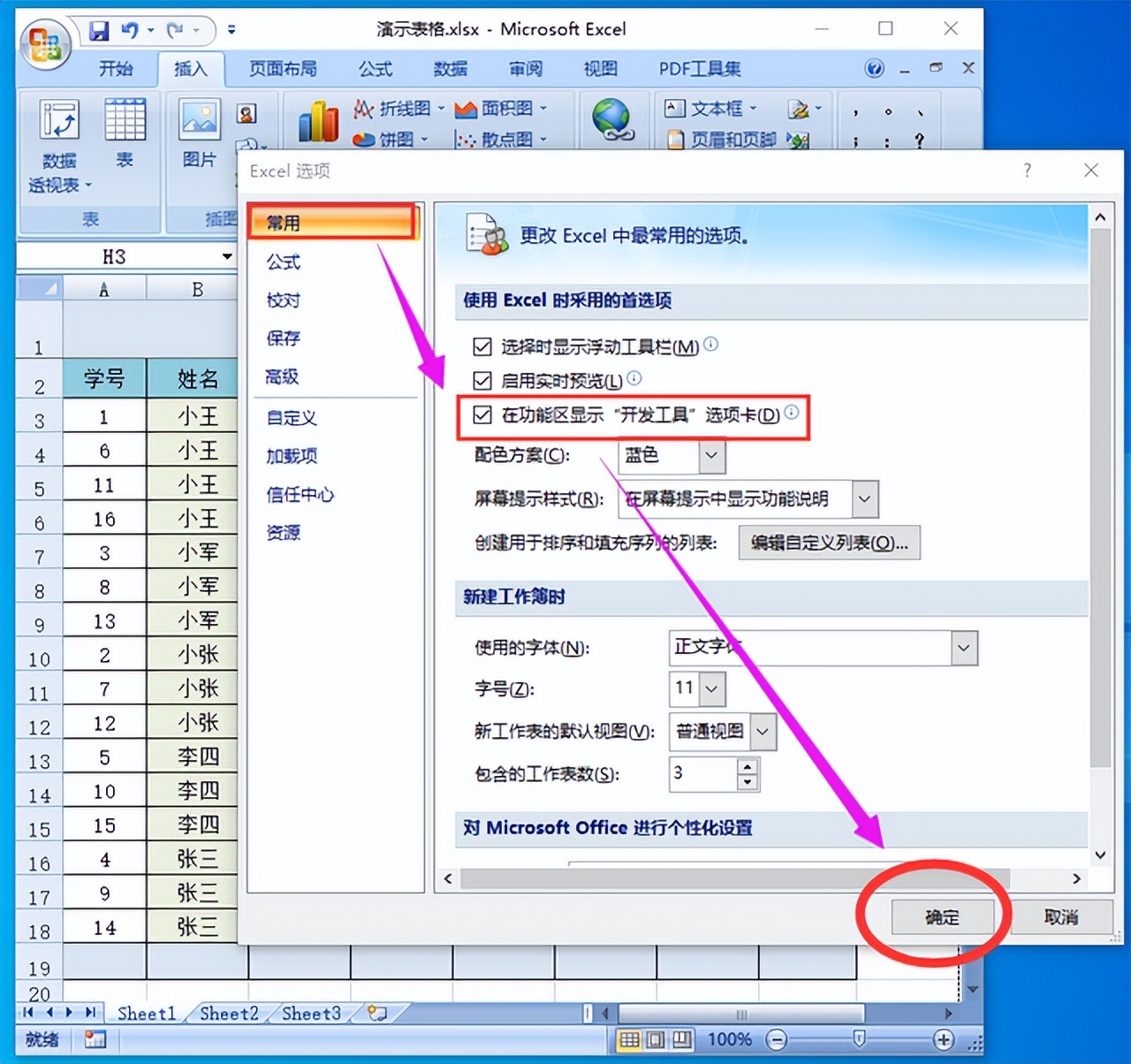
Task: Insert header and footer (页眉和页脚)
Action: pyautogui.click(x=721, y=140)
